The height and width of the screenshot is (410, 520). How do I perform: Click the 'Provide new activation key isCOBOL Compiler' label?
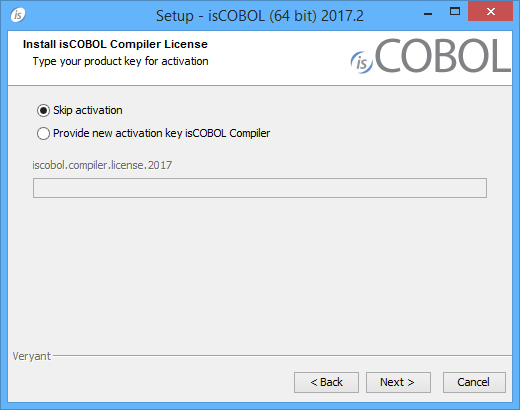click(x=161, y=133)
